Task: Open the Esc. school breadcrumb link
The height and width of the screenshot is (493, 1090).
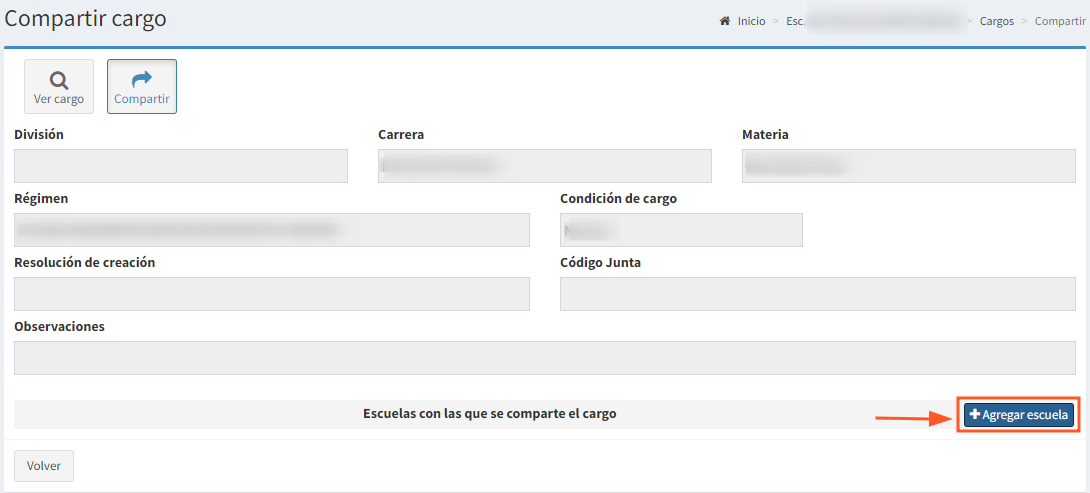Action: tap(876, 21)
